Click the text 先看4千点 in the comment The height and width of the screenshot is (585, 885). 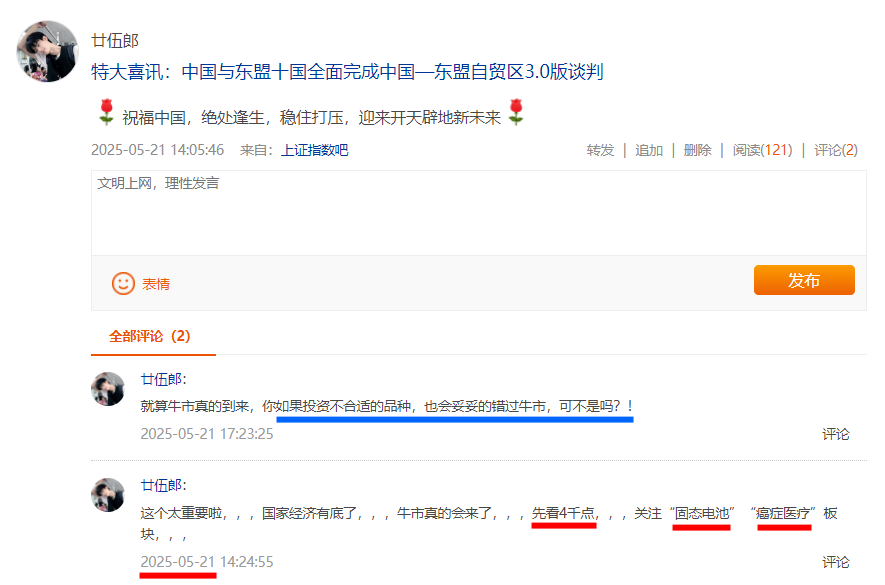point(563,513)
